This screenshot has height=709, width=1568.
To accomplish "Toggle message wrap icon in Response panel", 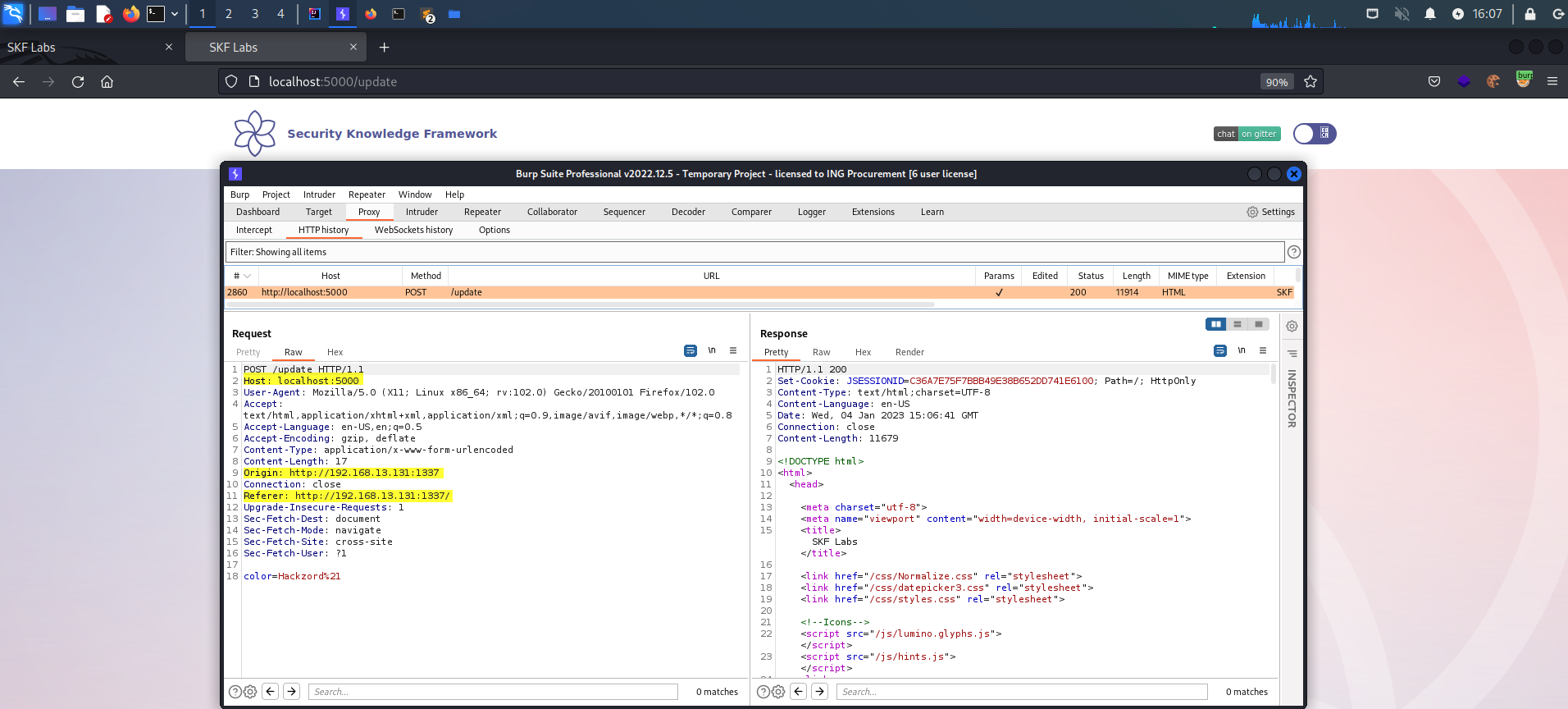I will pyautogui.click(x=1220, y=350).
